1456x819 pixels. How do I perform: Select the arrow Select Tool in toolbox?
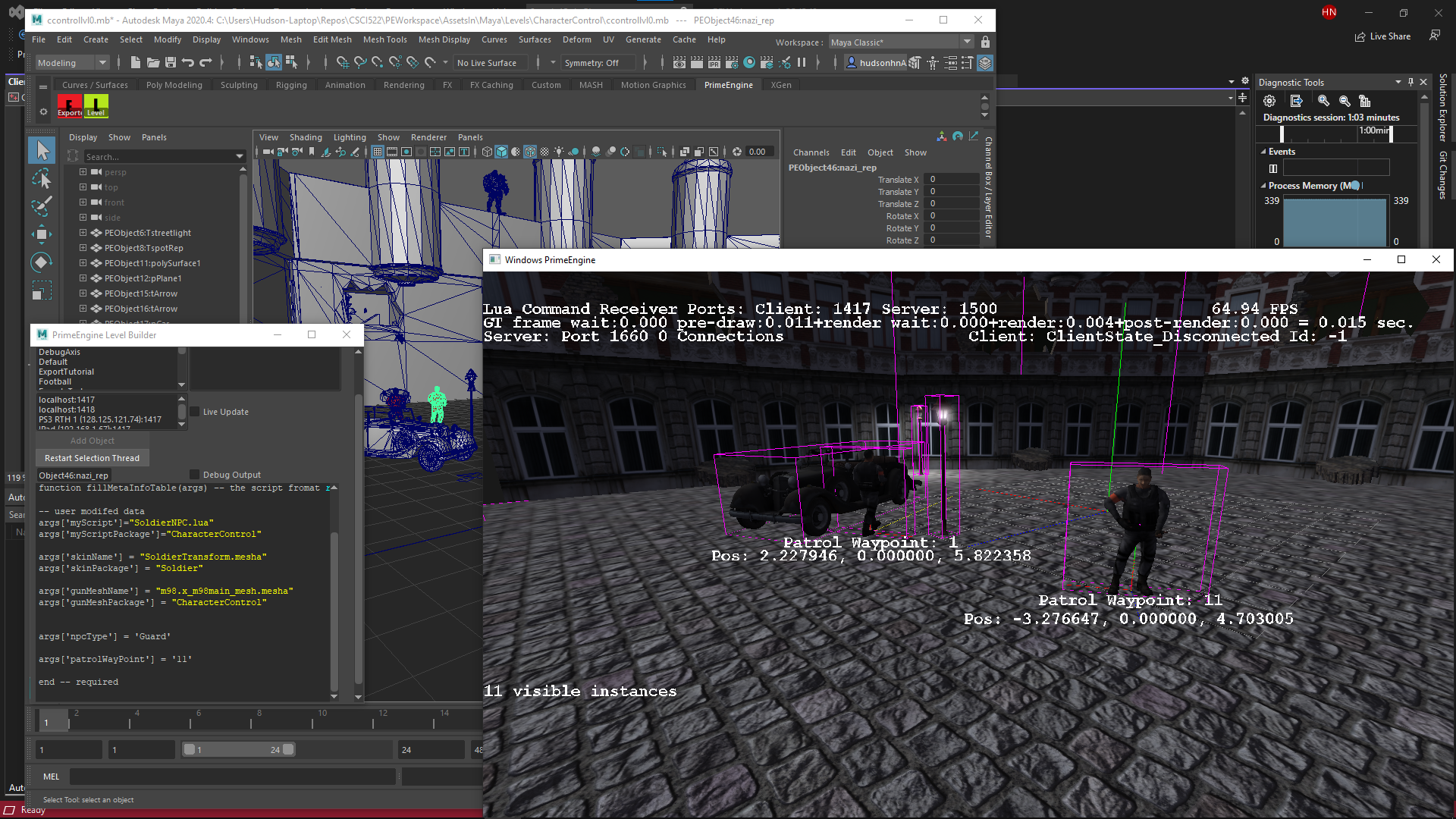point(42,150)
